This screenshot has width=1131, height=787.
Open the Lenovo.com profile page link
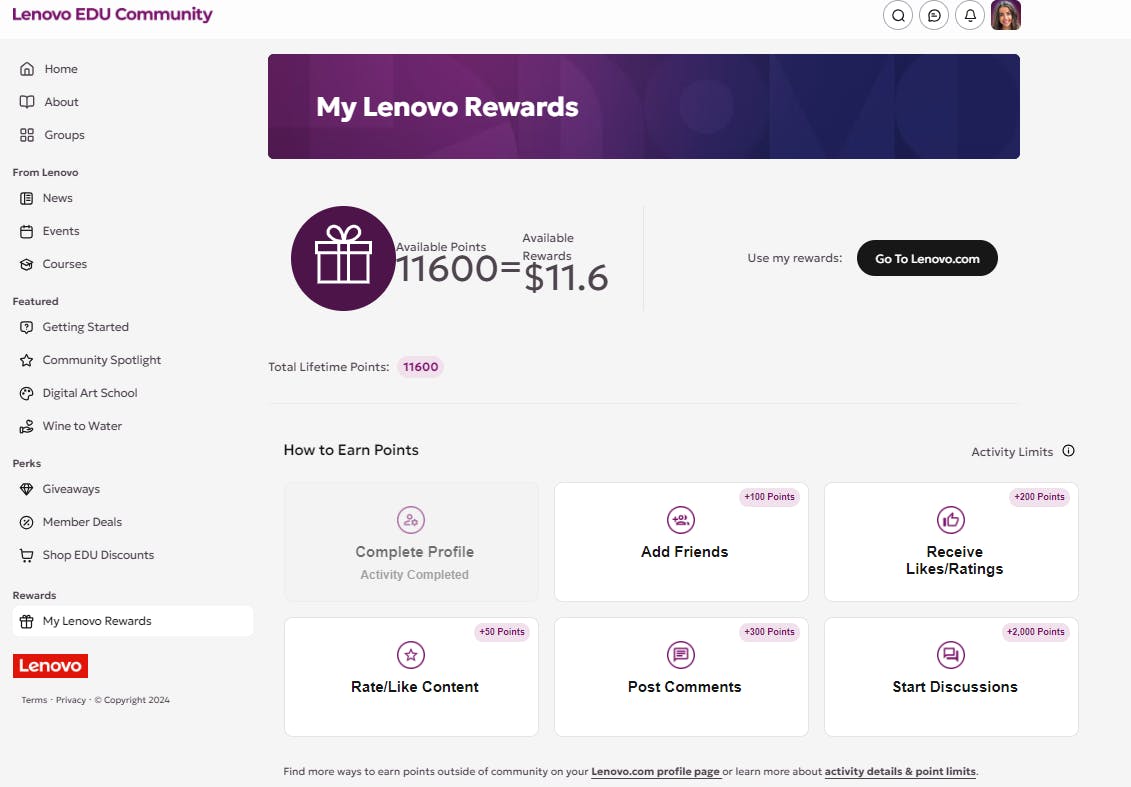(656, 771)
